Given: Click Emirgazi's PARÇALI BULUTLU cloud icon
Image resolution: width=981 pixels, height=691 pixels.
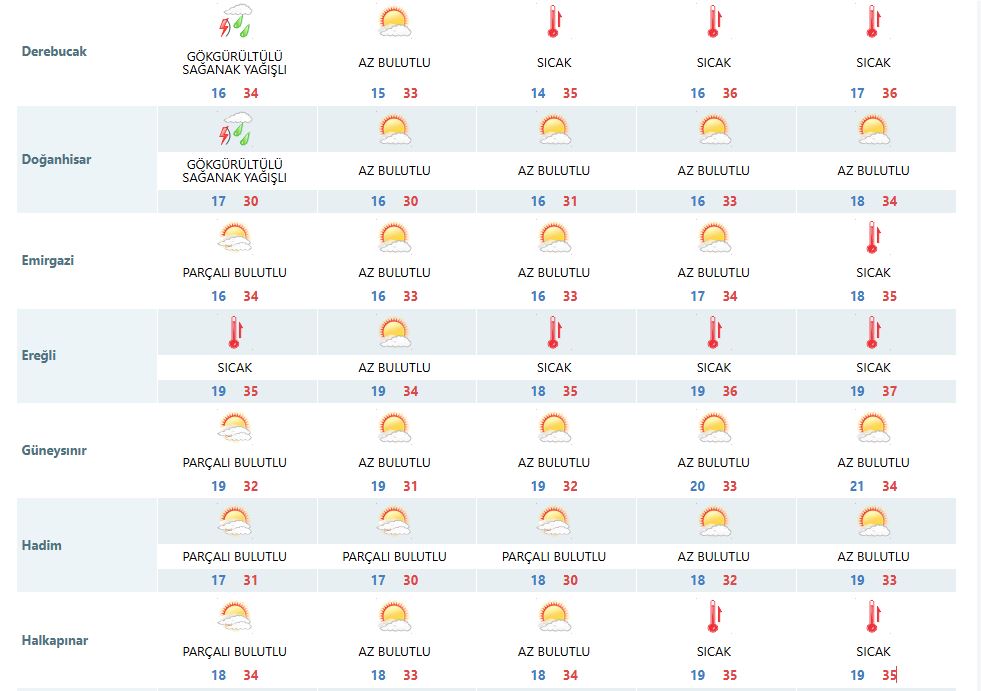Looking at the screenshot, I should point(235,238).
